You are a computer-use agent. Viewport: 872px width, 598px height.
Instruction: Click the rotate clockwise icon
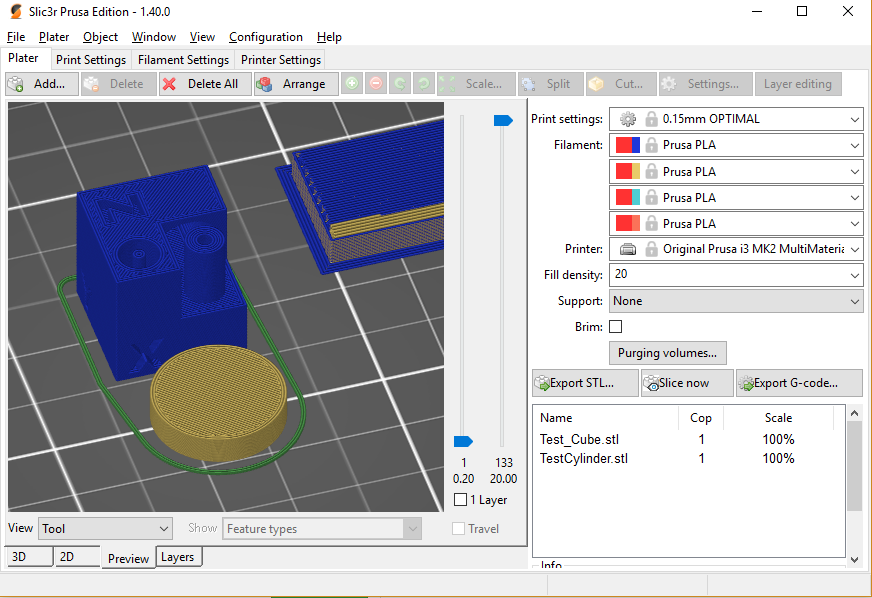pyautogui.click(x=424, y=84)
